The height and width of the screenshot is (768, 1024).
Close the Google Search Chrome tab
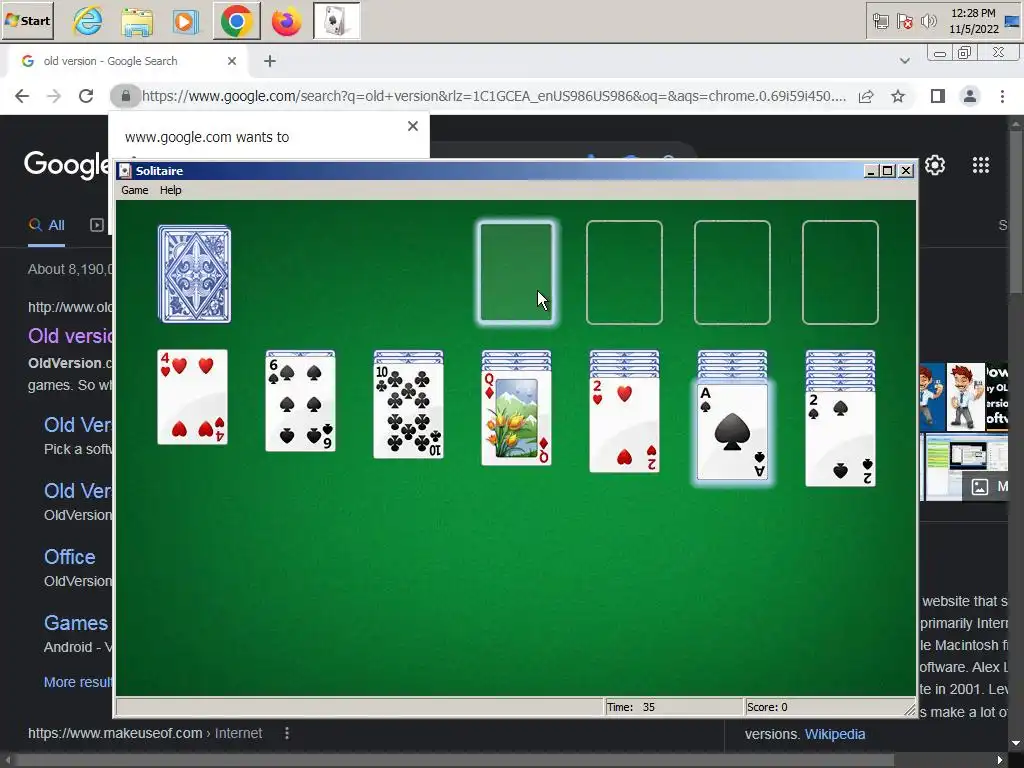tap(232, 61)
